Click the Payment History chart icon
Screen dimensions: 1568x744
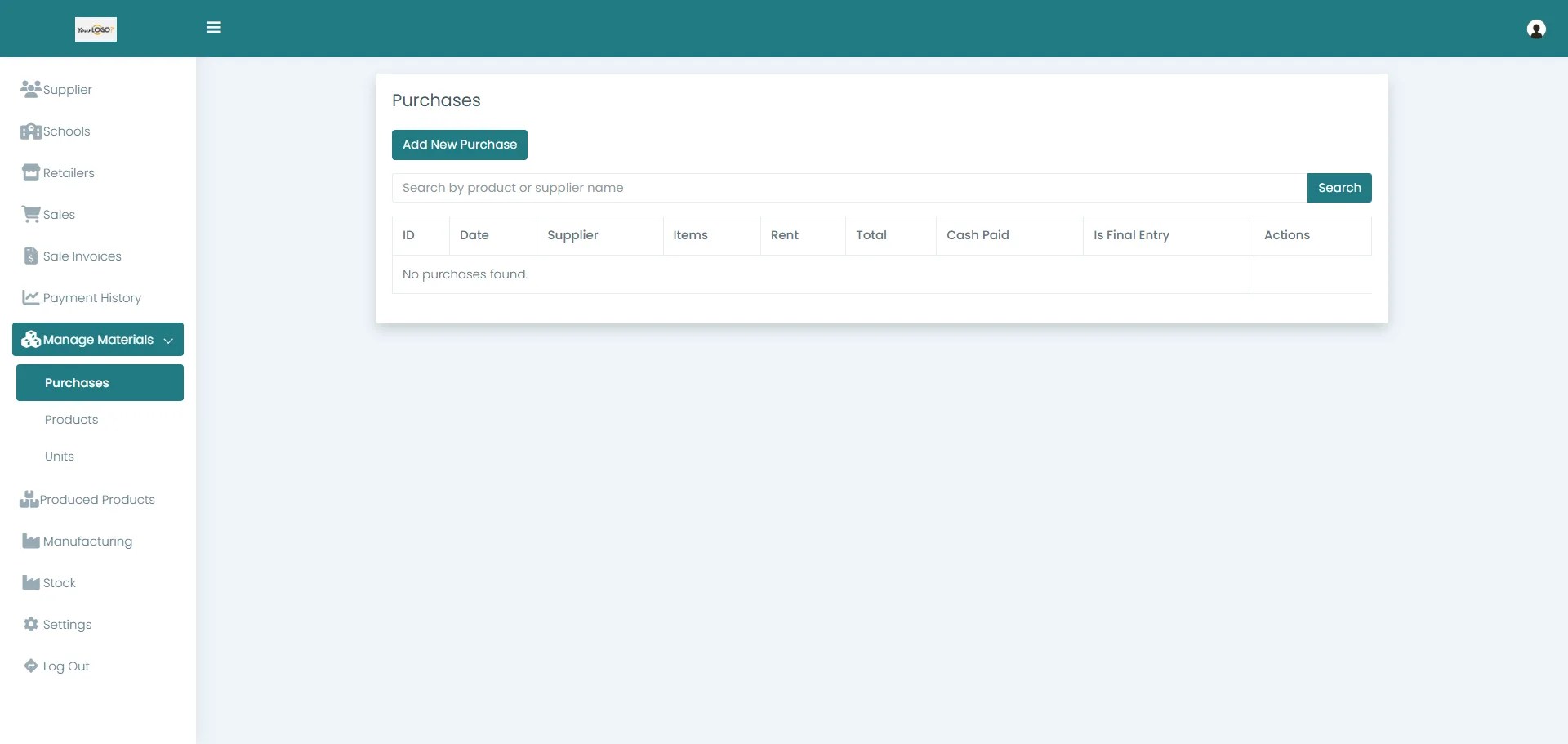(31, 297)
